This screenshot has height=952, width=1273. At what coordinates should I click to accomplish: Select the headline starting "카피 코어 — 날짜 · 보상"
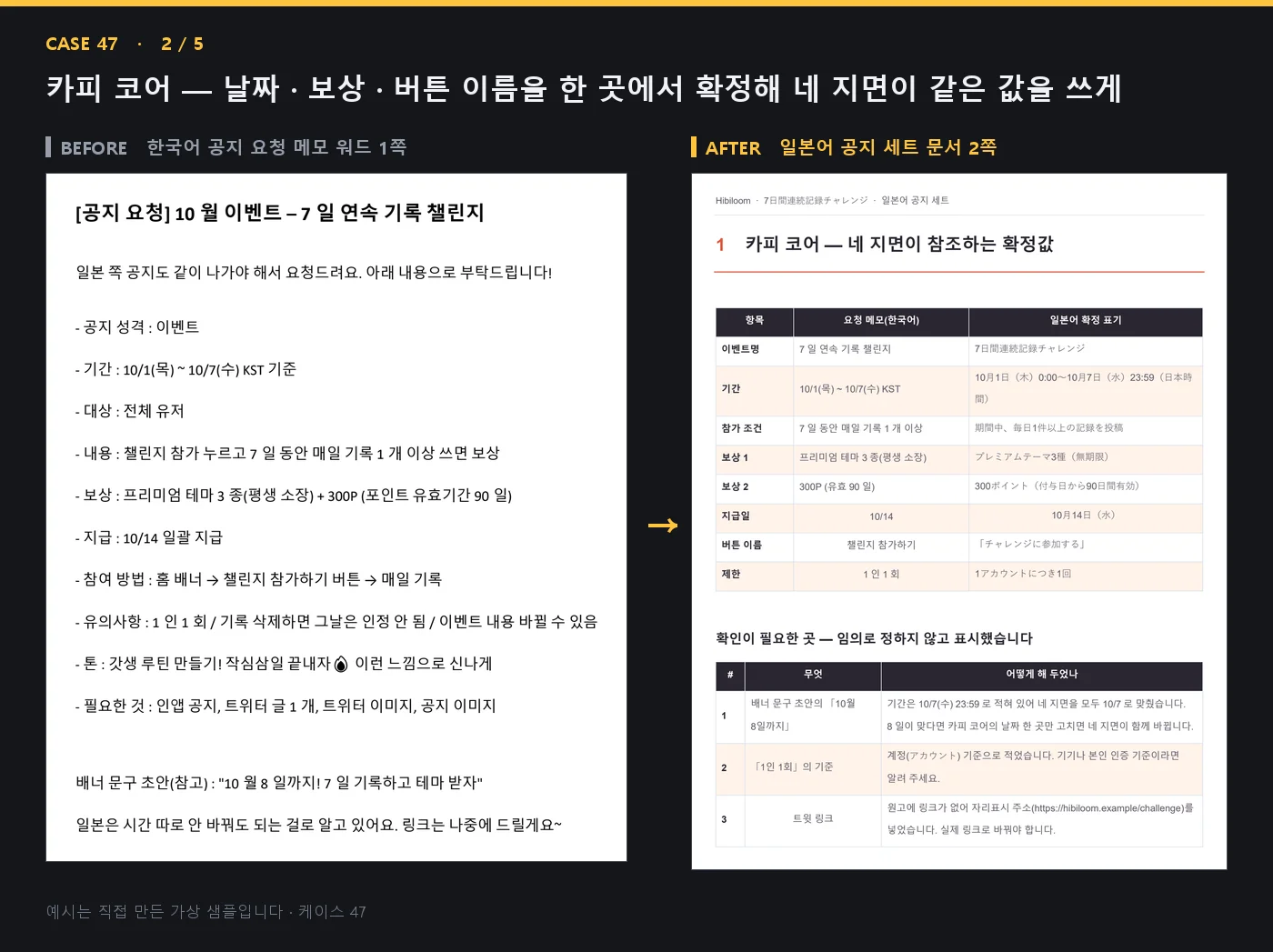(584, 88)
